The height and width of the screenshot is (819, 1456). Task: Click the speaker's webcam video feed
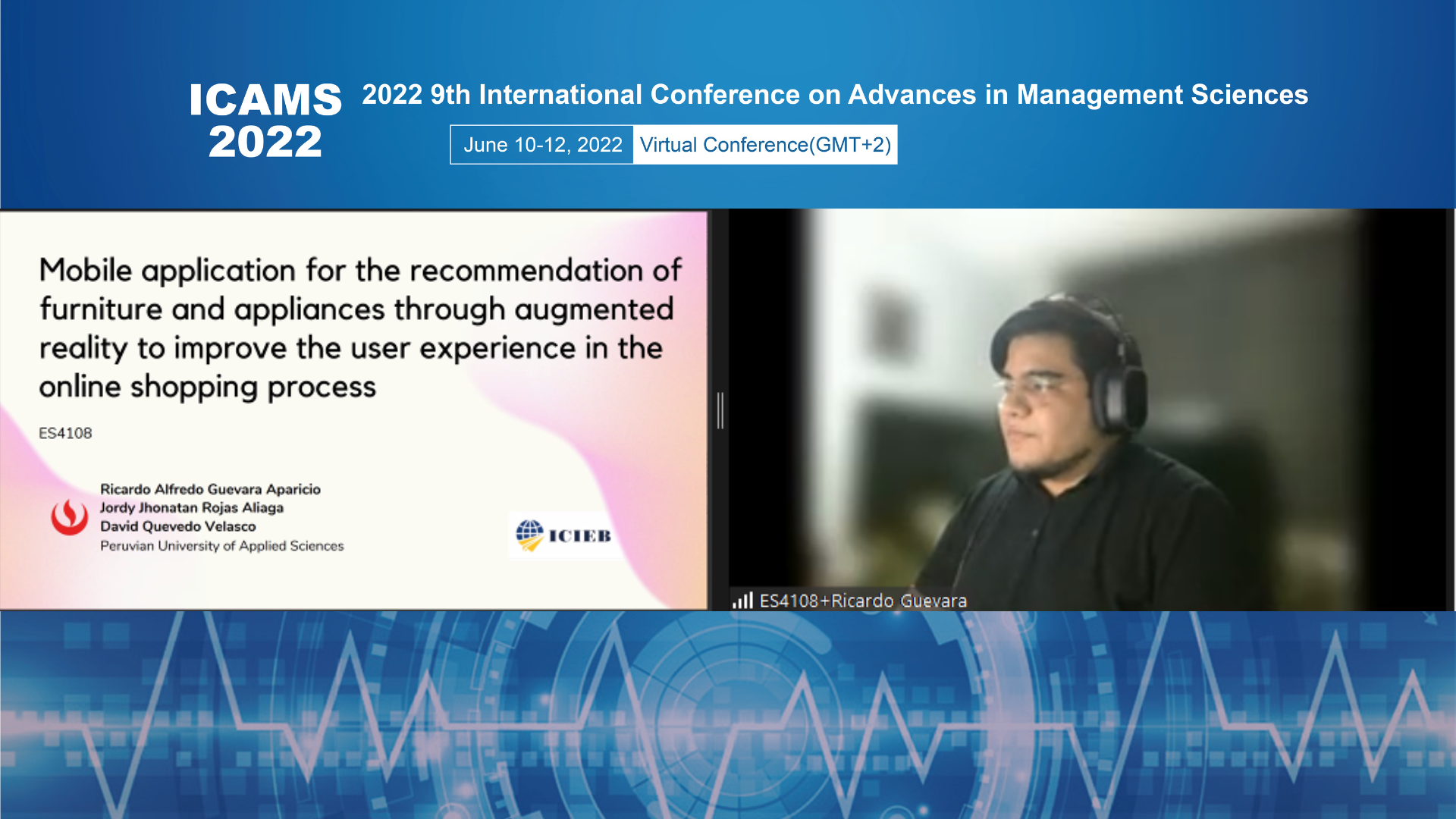(x=1087, y=409)
